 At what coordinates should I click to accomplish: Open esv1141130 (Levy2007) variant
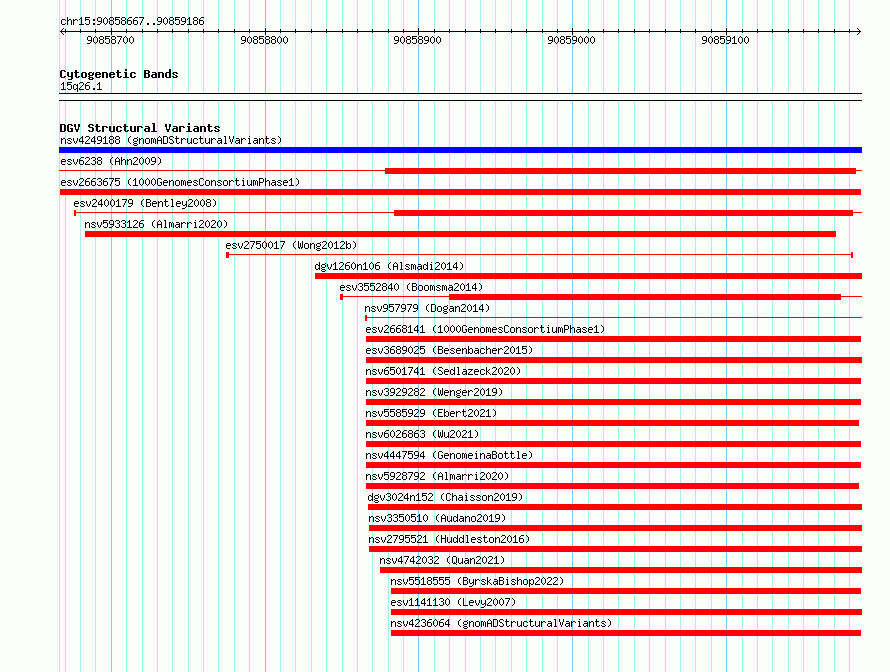point(453,602)
